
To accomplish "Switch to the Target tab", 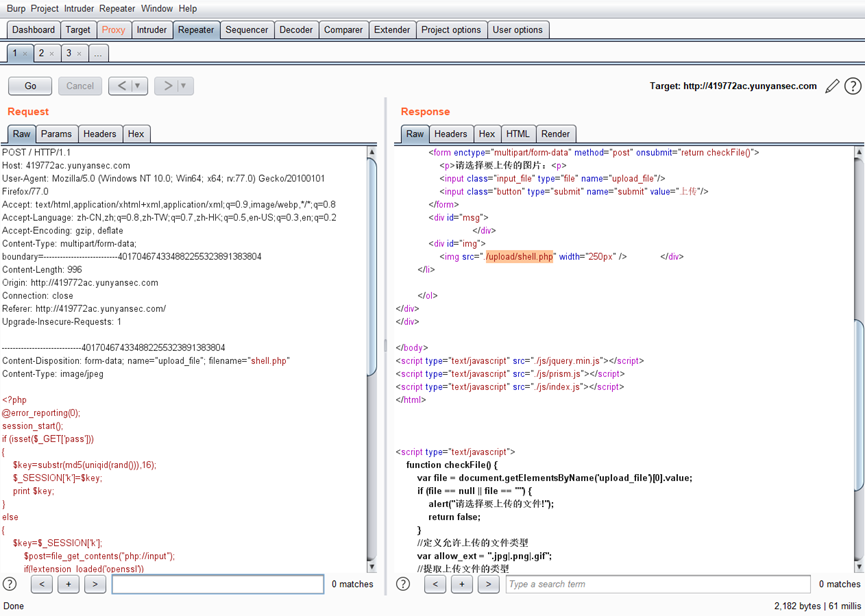I will click(78, 30).
